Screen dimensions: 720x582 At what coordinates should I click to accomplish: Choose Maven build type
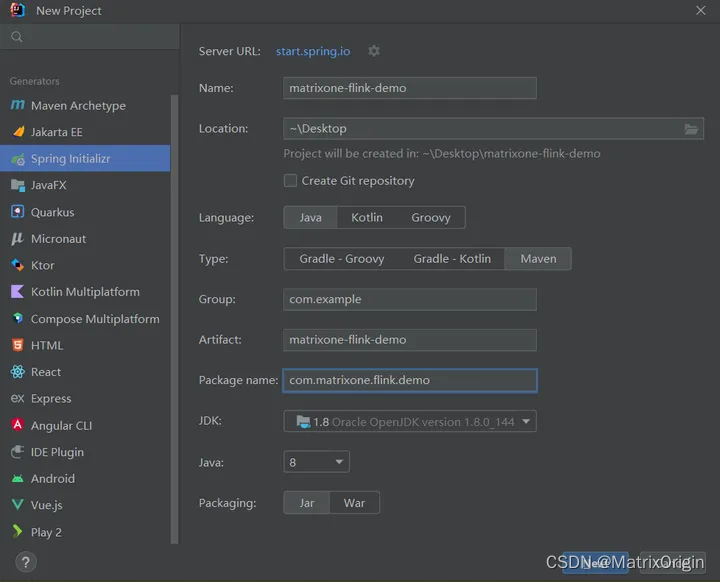[x=538, y=259]
